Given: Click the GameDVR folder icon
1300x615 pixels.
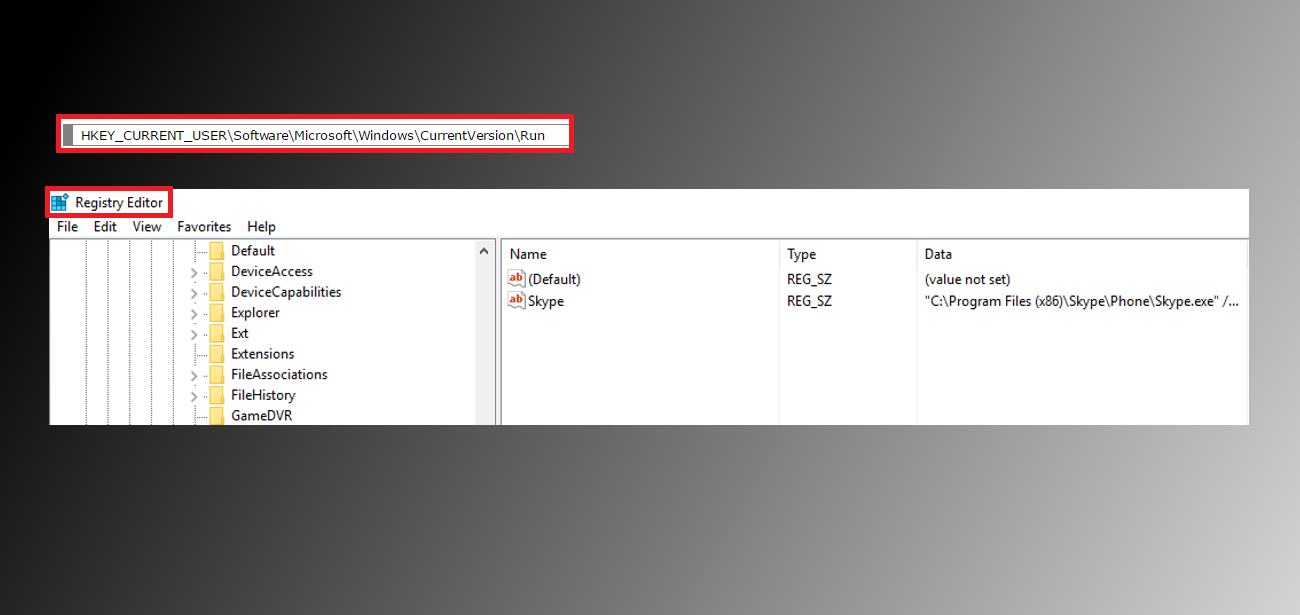Looking at the screenshot, I should pos(217,416).
